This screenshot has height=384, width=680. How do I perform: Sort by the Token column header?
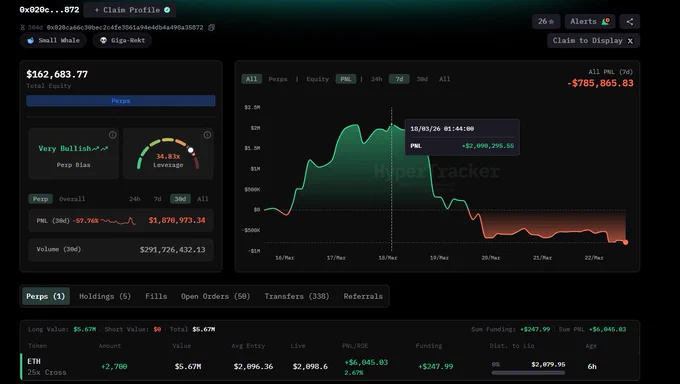click(37, 346)
